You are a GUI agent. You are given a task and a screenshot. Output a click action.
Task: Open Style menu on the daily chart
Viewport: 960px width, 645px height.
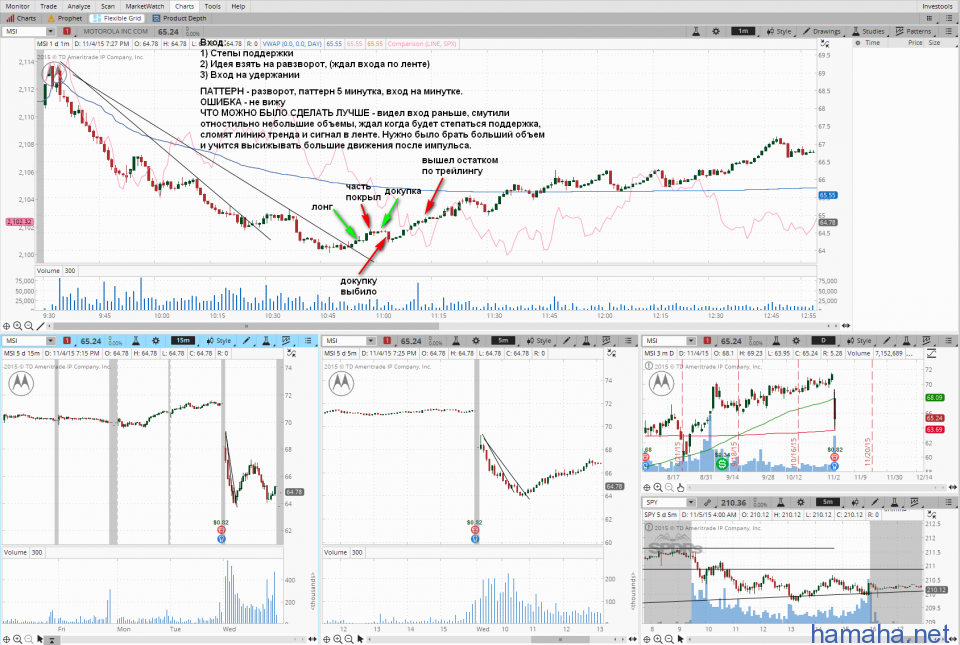[859, 341]
